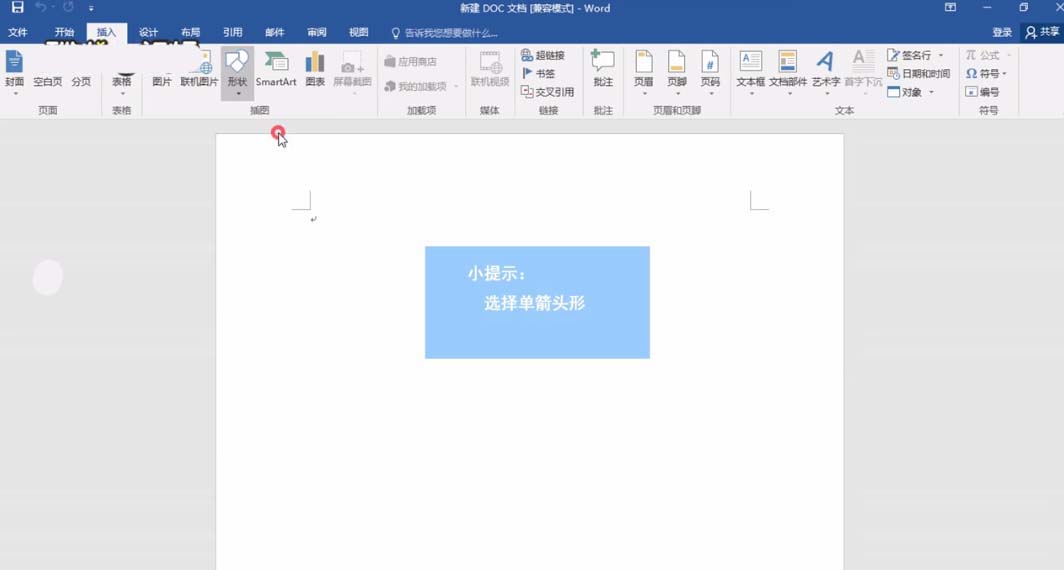Screen dimensions: 1064x570
Task: Switch to the 设计 tab
Action: pyautogui.click(x=149, y=33)
